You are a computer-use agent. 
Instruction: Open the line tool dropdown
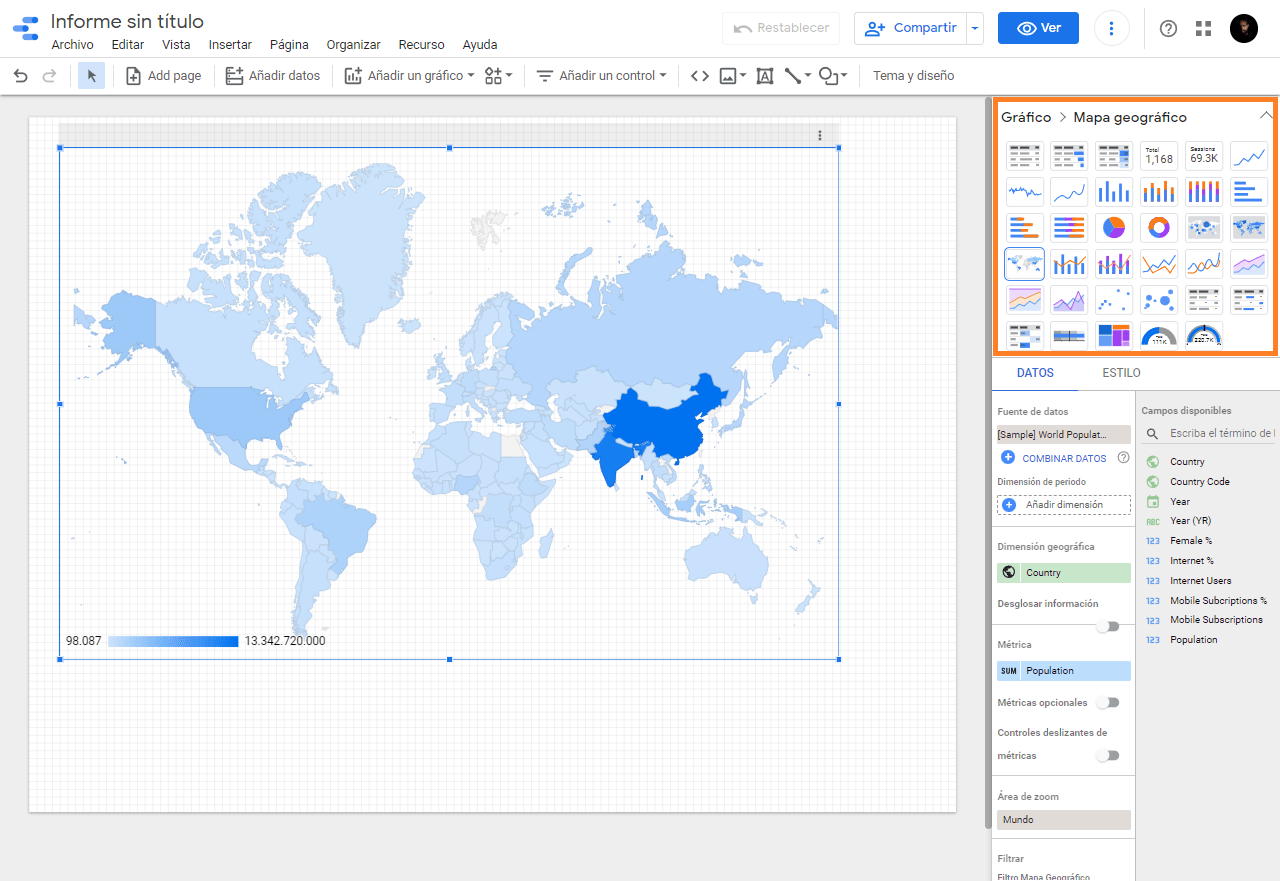797,76
